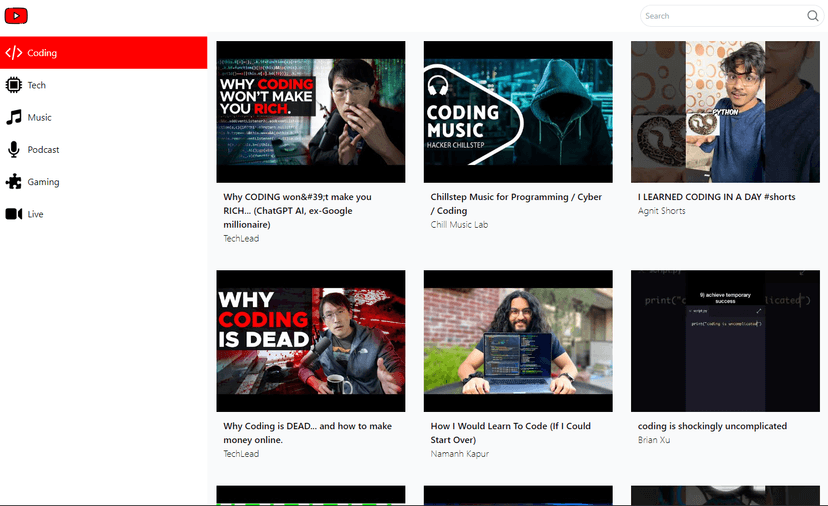The image size is (828, 506).
Task: Open the Coding Music Hacker Chillstep thumbnail
Action: 518,112
